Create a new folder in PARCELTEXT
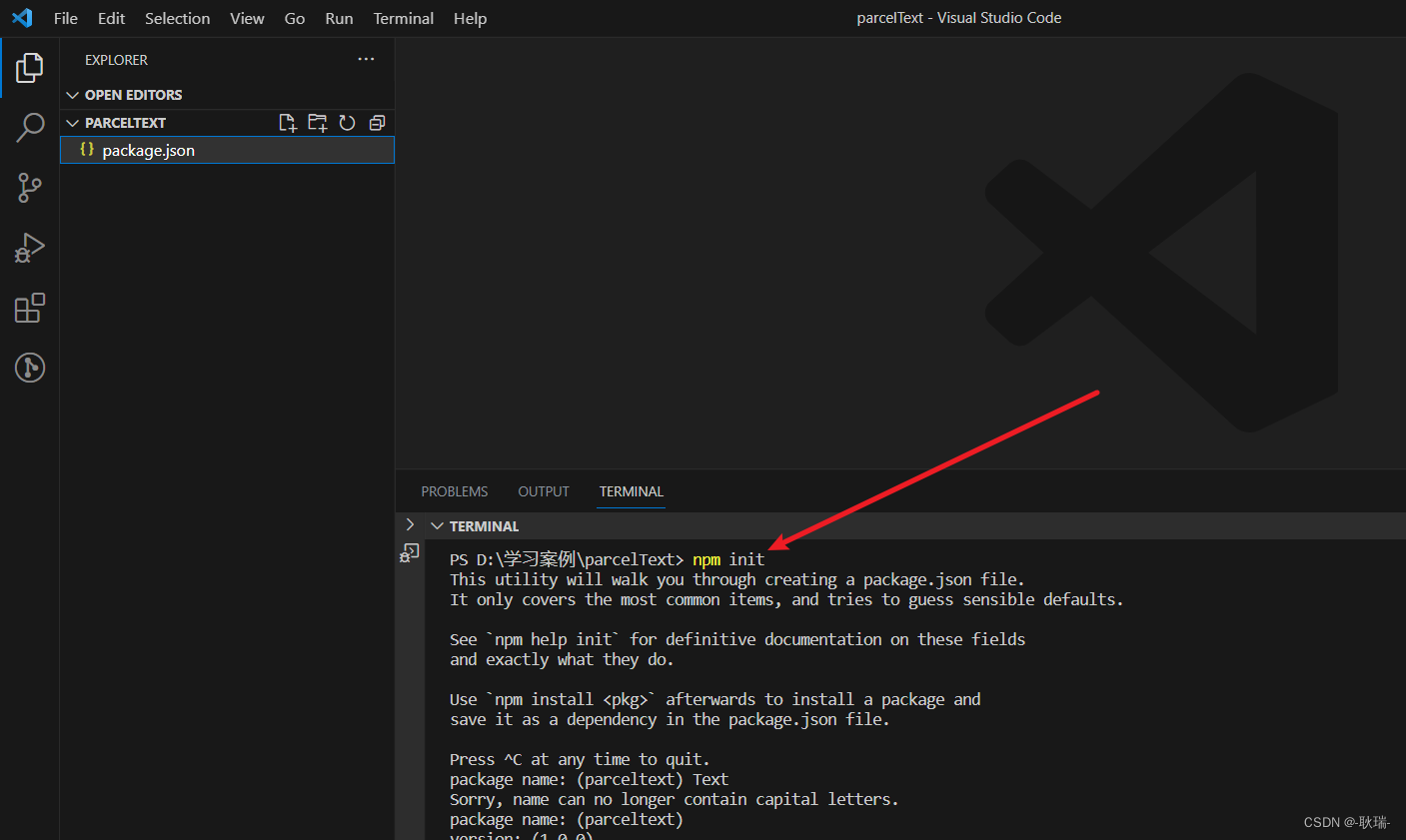Screen dimensions: 1406x840 [318, 123]
